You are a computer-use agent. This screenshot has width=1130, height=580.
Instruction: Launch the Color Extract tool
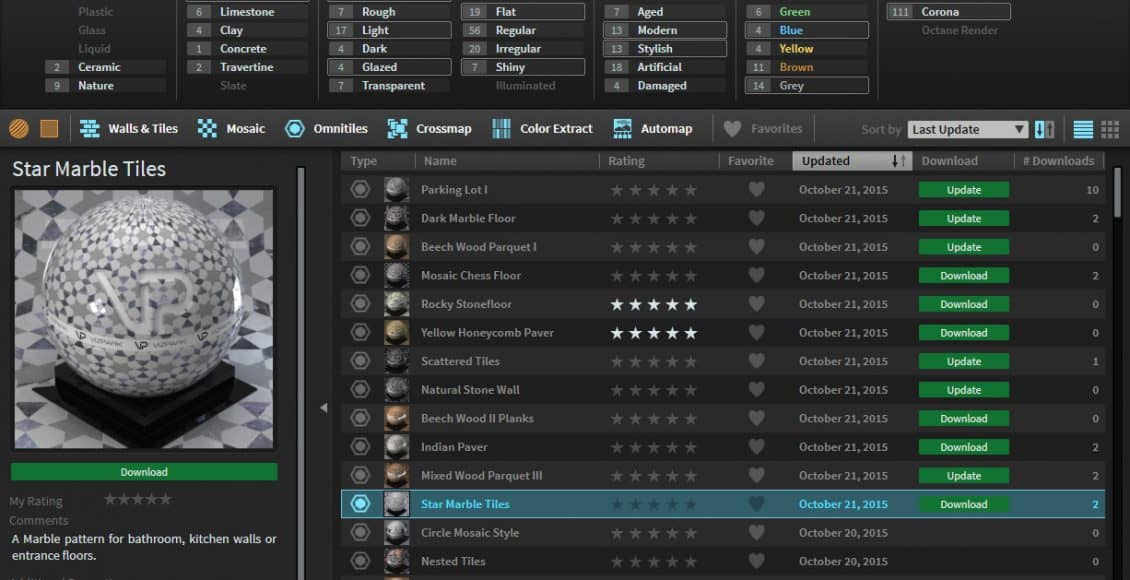pyautogui.click(x=543, y=129)
